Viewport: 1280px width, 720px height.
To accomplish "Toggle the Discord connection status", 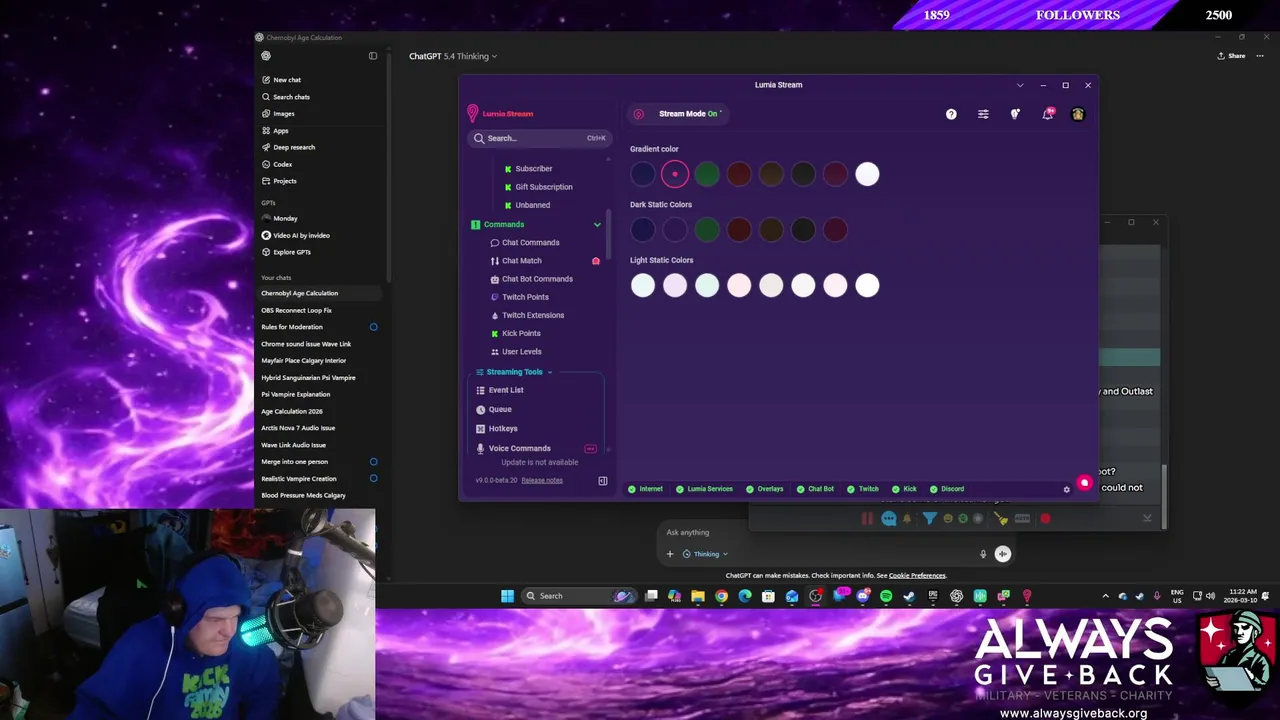I will tap(947, 489).
